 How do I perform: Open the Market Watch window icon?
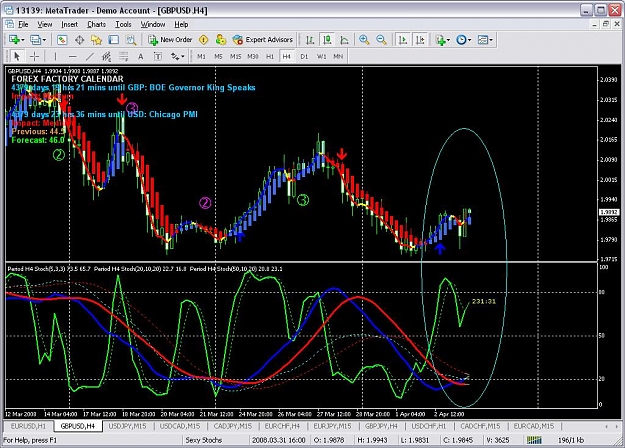click(62, 40)
